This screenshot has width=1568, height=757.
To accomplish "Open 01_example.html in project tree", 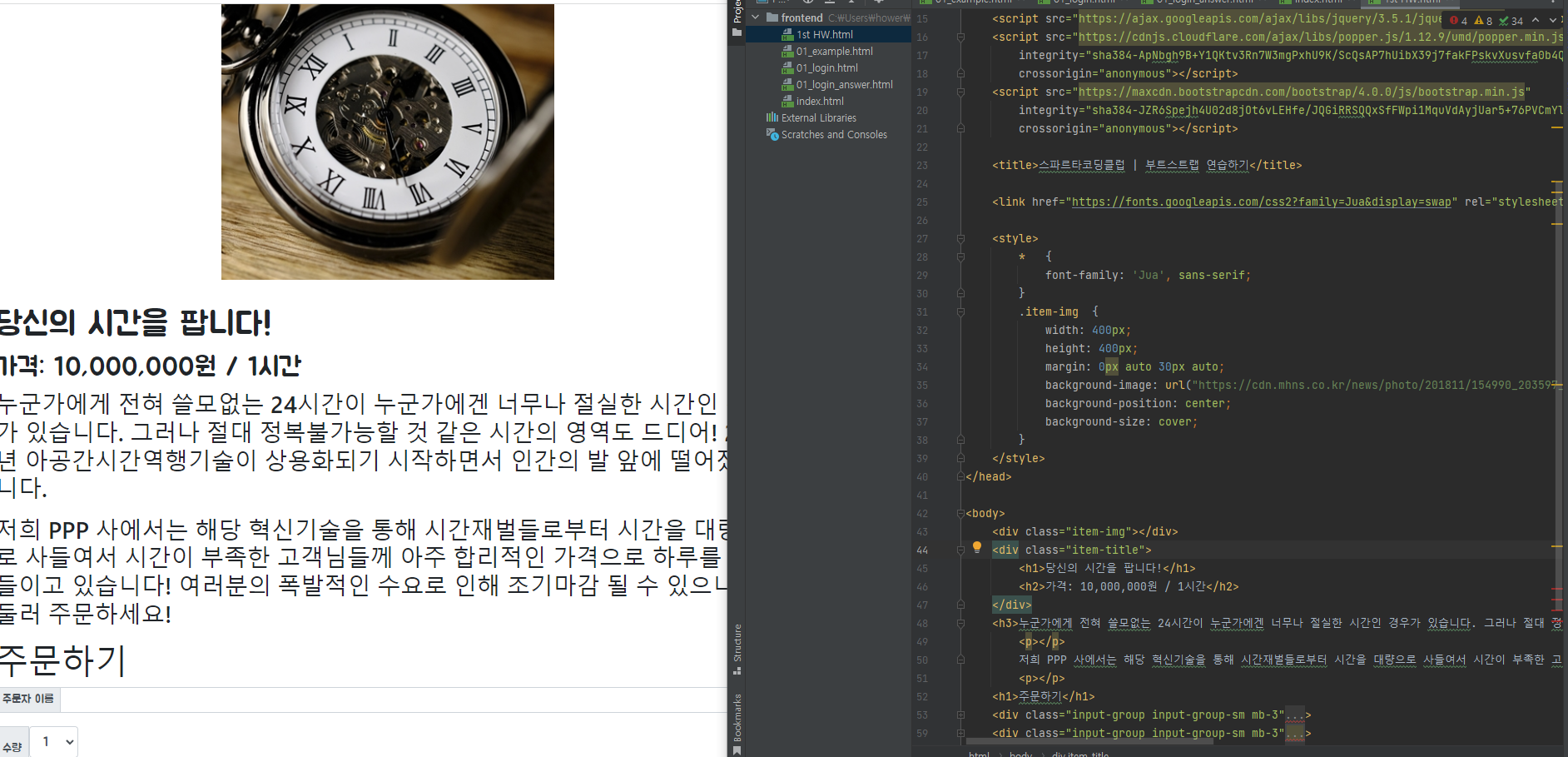I will pyautogui.click(x=835, y=52).
